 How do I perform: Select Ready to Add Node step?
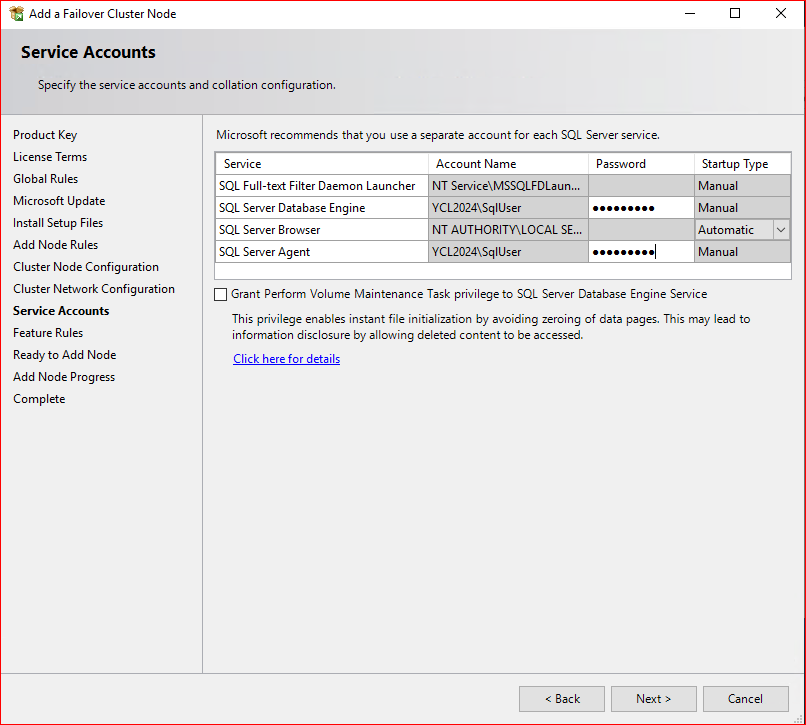pyautogui.click(x=65, y=355)
